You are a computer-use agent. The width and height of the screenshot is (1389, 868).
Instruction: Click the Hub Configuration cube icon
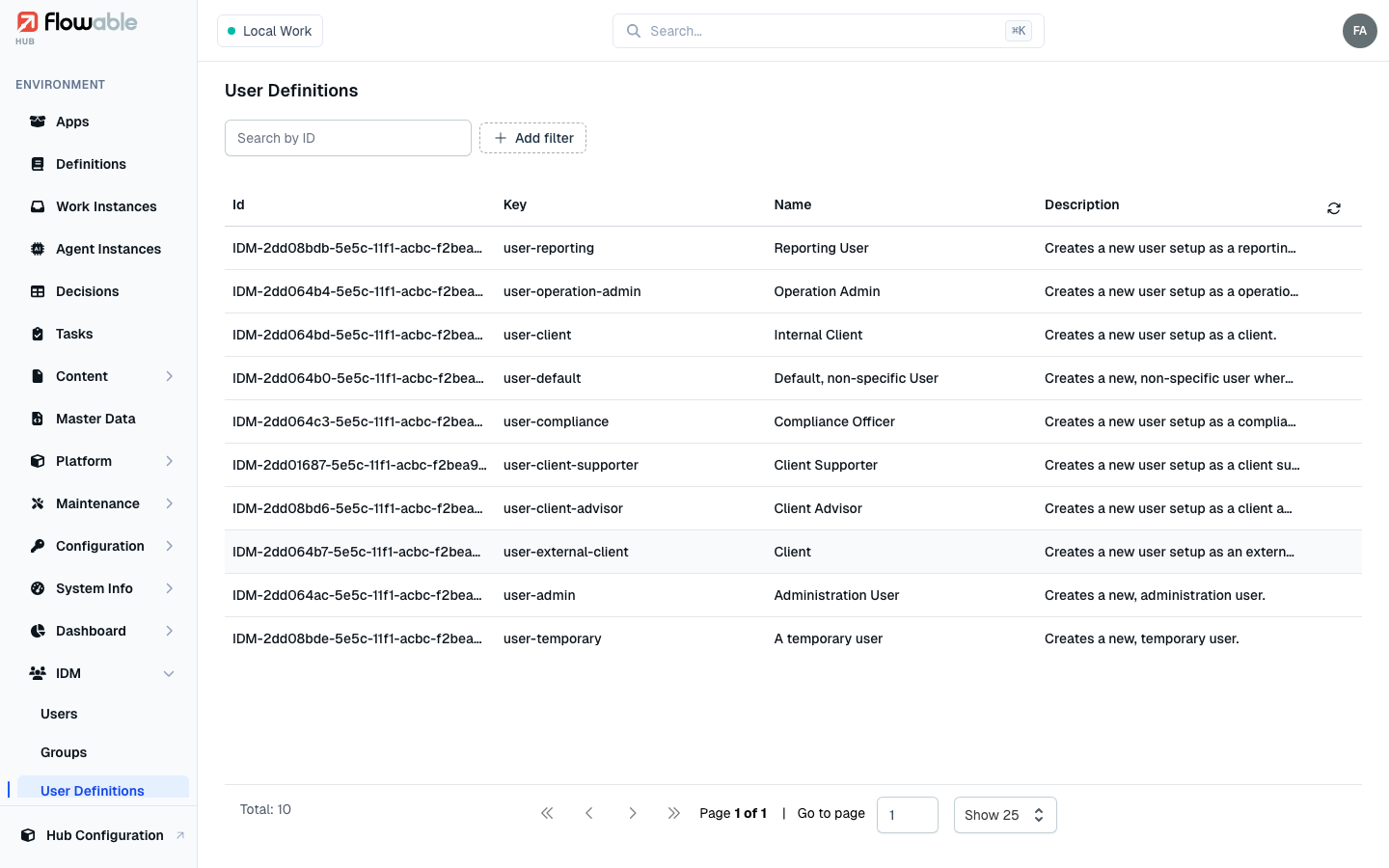tap(28, 835)
